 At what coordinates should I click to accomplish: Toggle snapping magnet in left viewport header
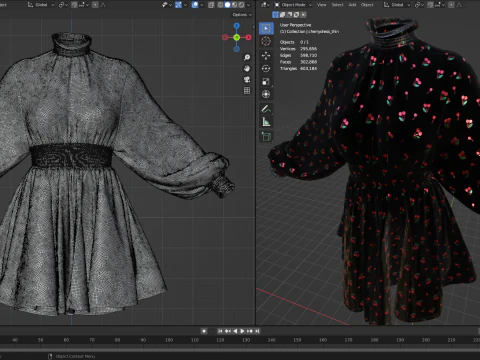[74, 5]
